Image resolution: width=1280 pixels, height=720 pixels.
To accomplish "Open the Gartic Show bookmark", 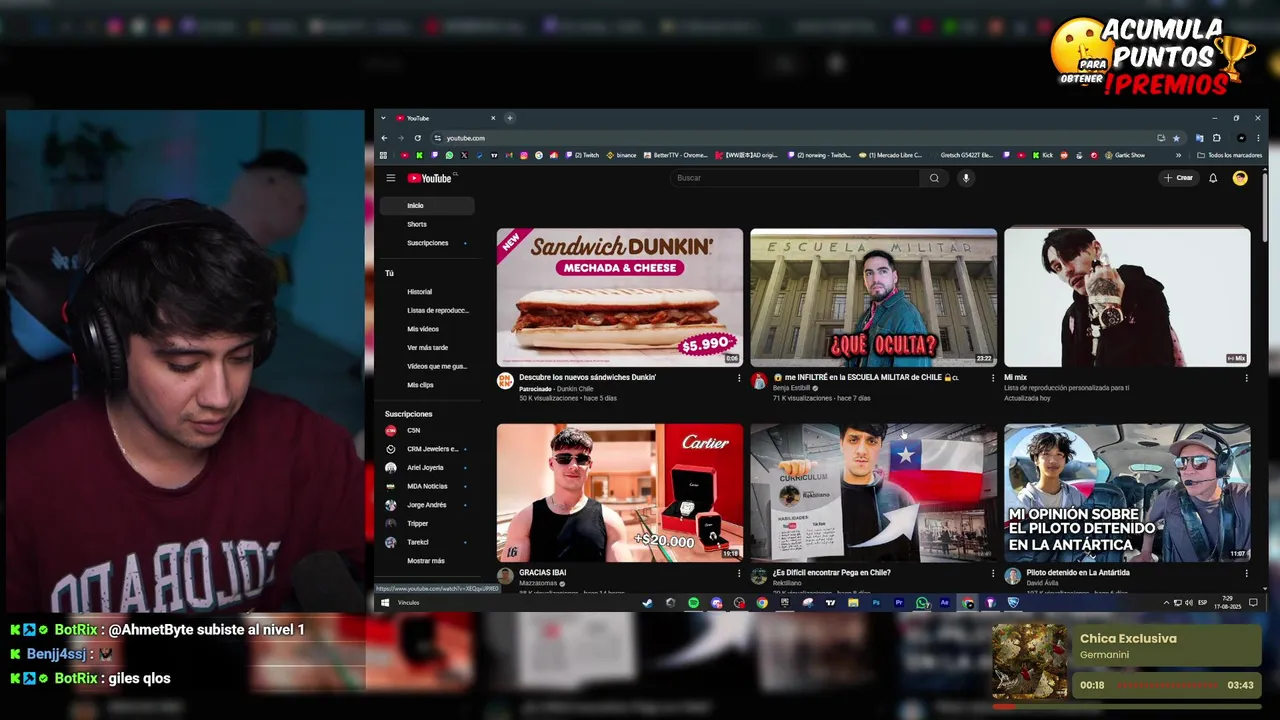I will click(x=1125, y=155).
